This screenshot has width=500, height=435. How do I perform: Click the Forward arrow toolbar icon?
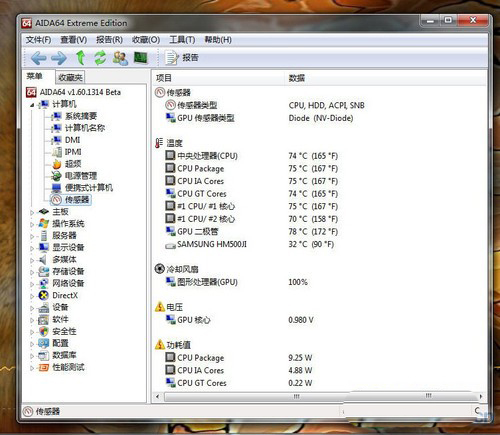click(x=59, y=58)
